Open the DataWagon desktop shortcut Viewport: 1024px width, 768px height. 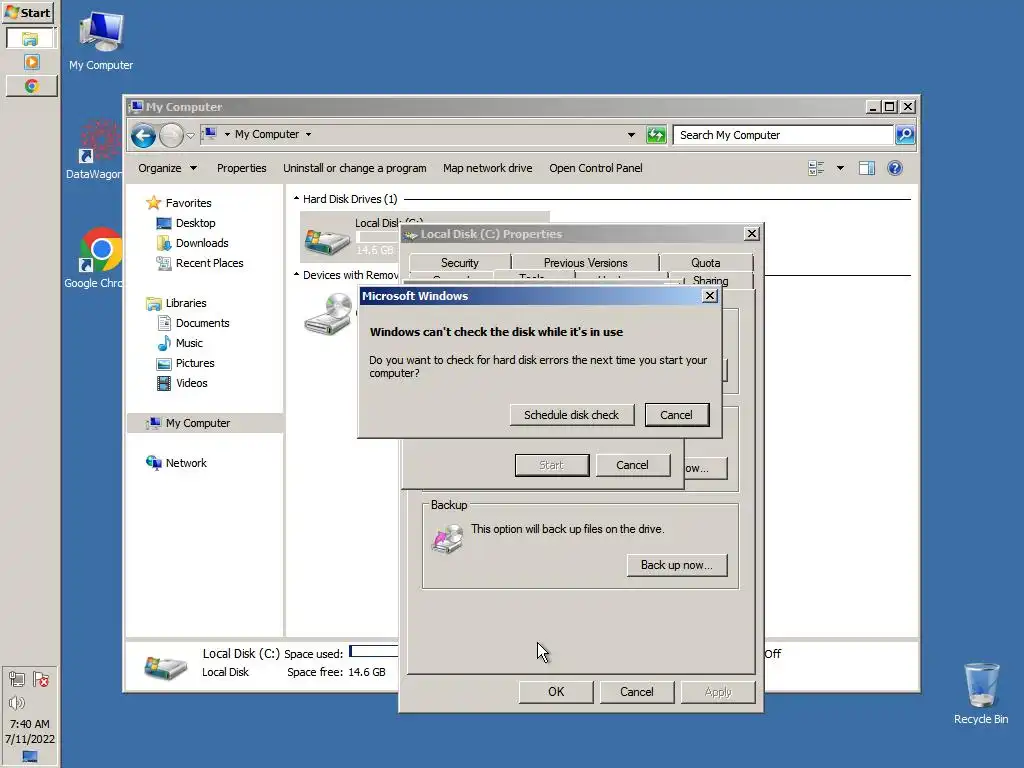97,150
